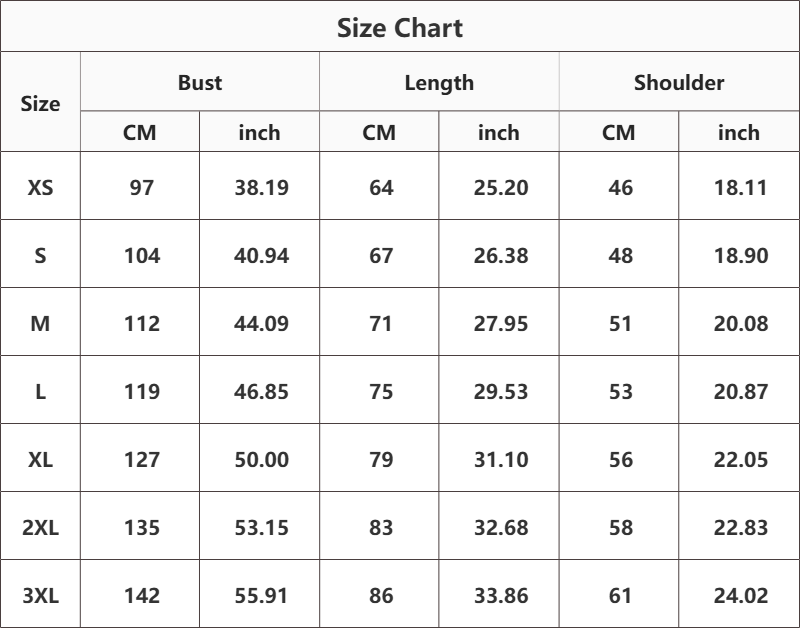Click the 22.83 inch shoulder cell
This screenshot has width=800, height=628.
pos(740,527)
